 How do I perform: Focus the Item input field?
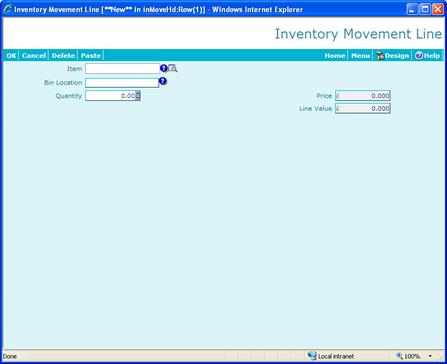(x=123, y=69)
